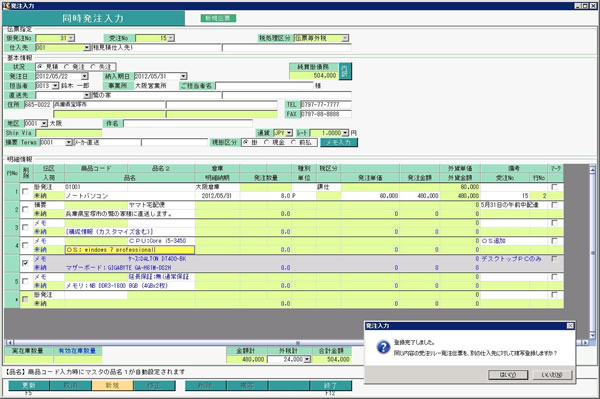The width and height of the screenshot is (600, 399).
Task: Click the ノートパソコン product name cell
Action: [x=130, y=196]
